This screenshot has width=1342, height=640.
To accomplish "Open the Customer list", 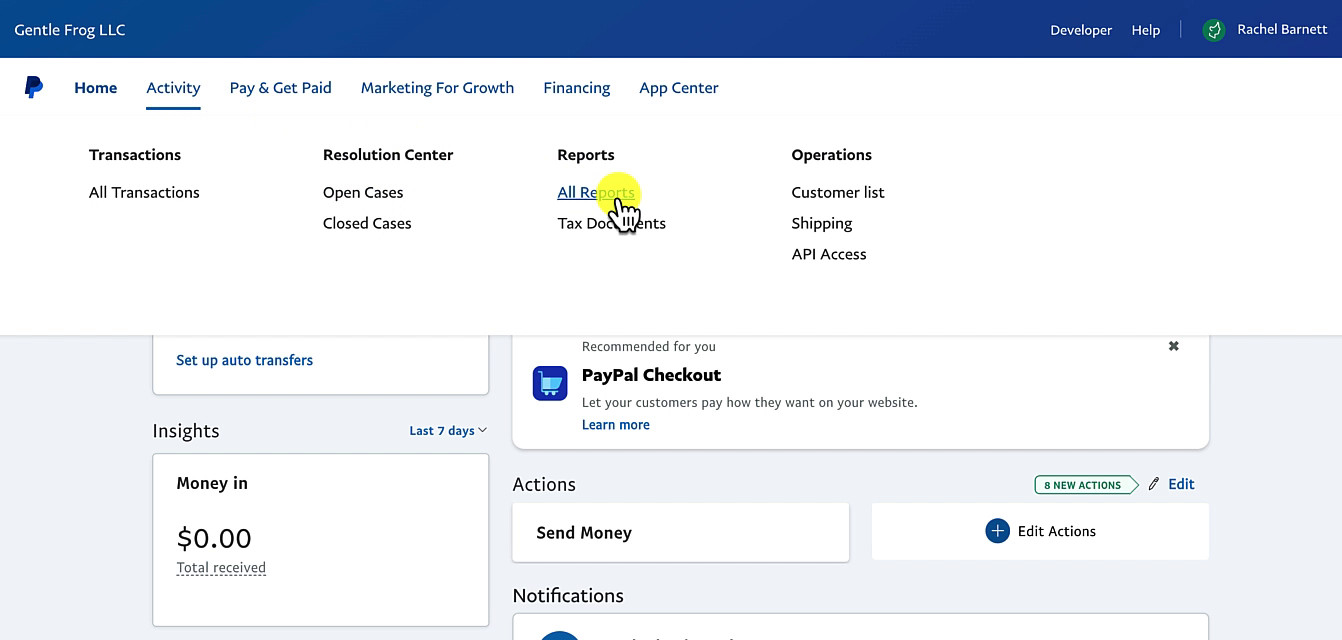I will tap(838, 192).
